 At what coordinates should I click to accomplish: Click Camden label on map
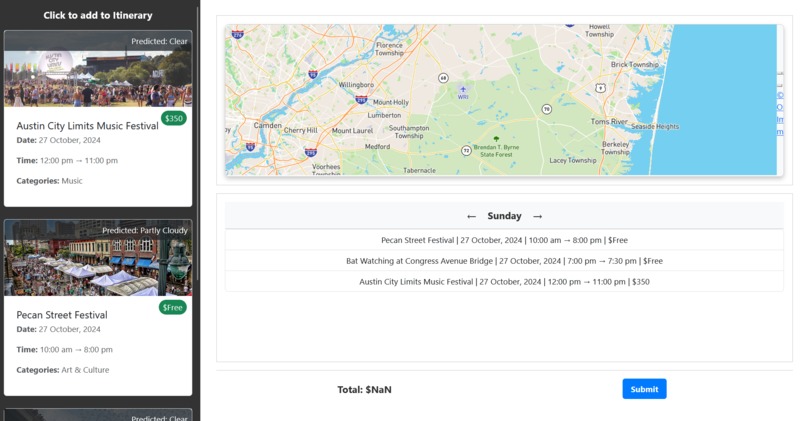pyautogui.click(x=267, y=125)
